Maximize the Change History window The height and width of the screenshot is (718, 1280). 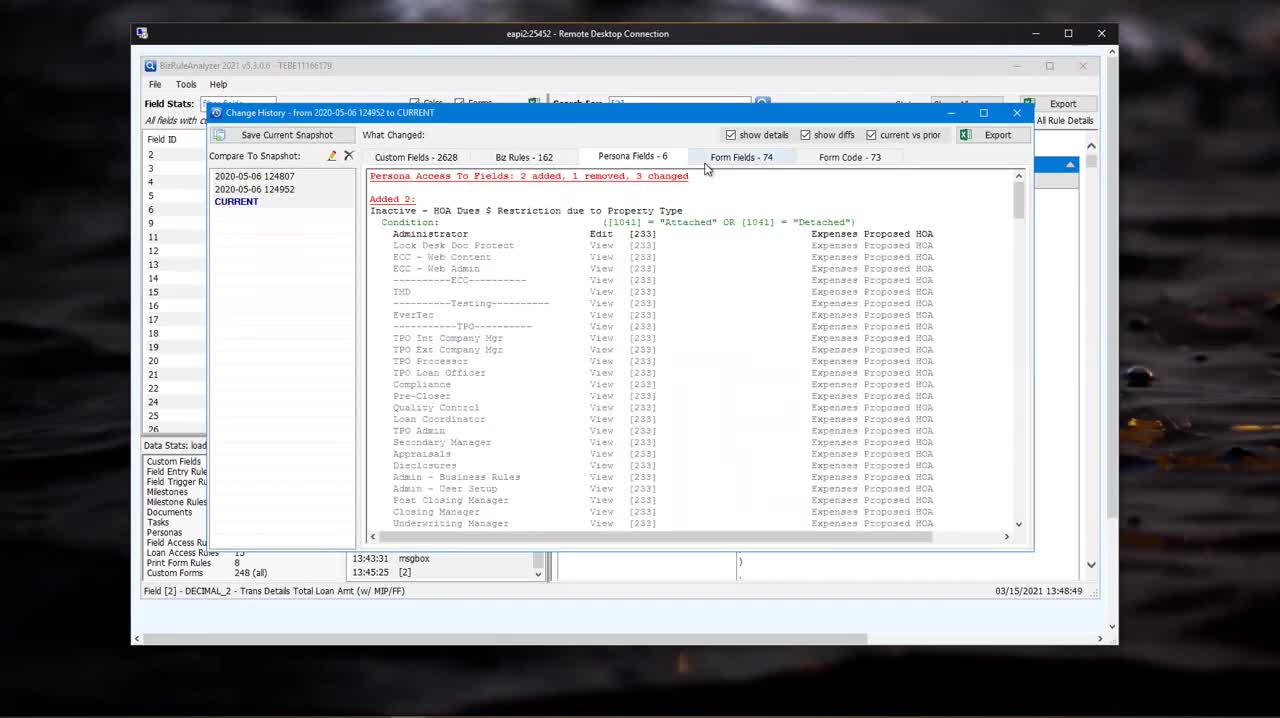click(x=983, y=113)
